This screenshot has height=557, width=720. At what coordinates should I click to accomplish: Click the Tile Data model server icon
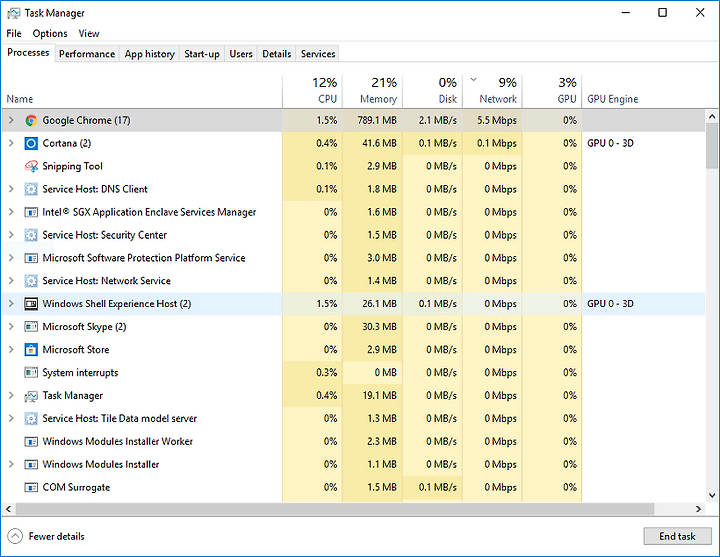coord(31,418)
